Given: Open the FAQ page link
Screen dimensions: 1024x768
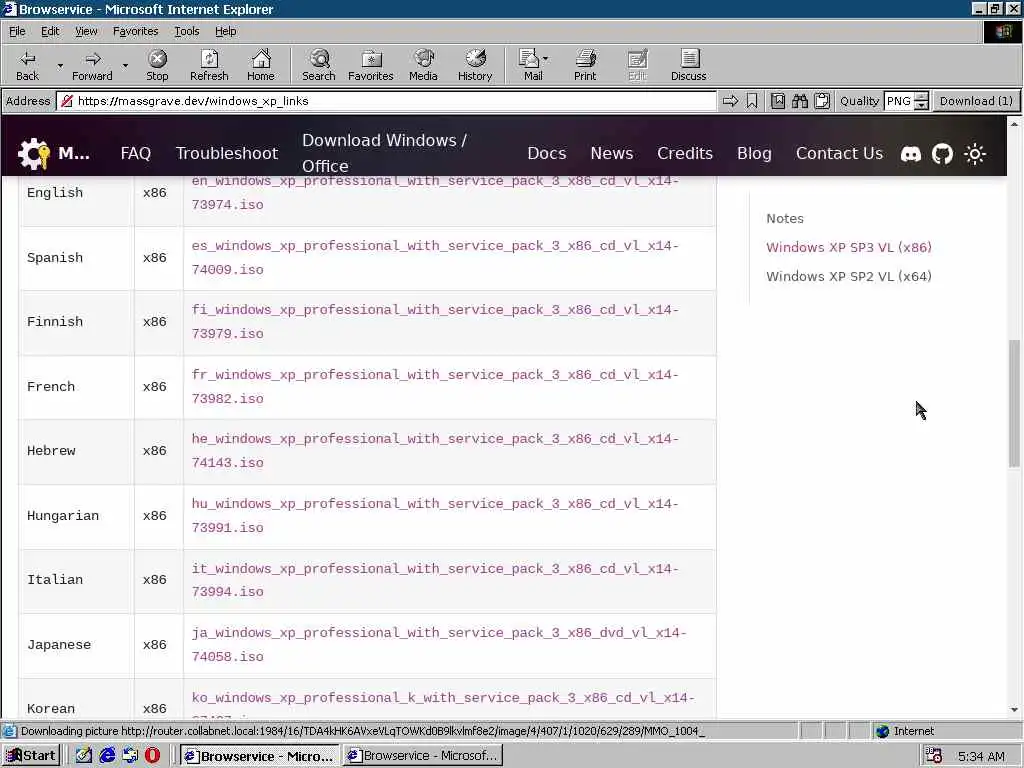Looking at the screenshot, I should tap(135, 153).
